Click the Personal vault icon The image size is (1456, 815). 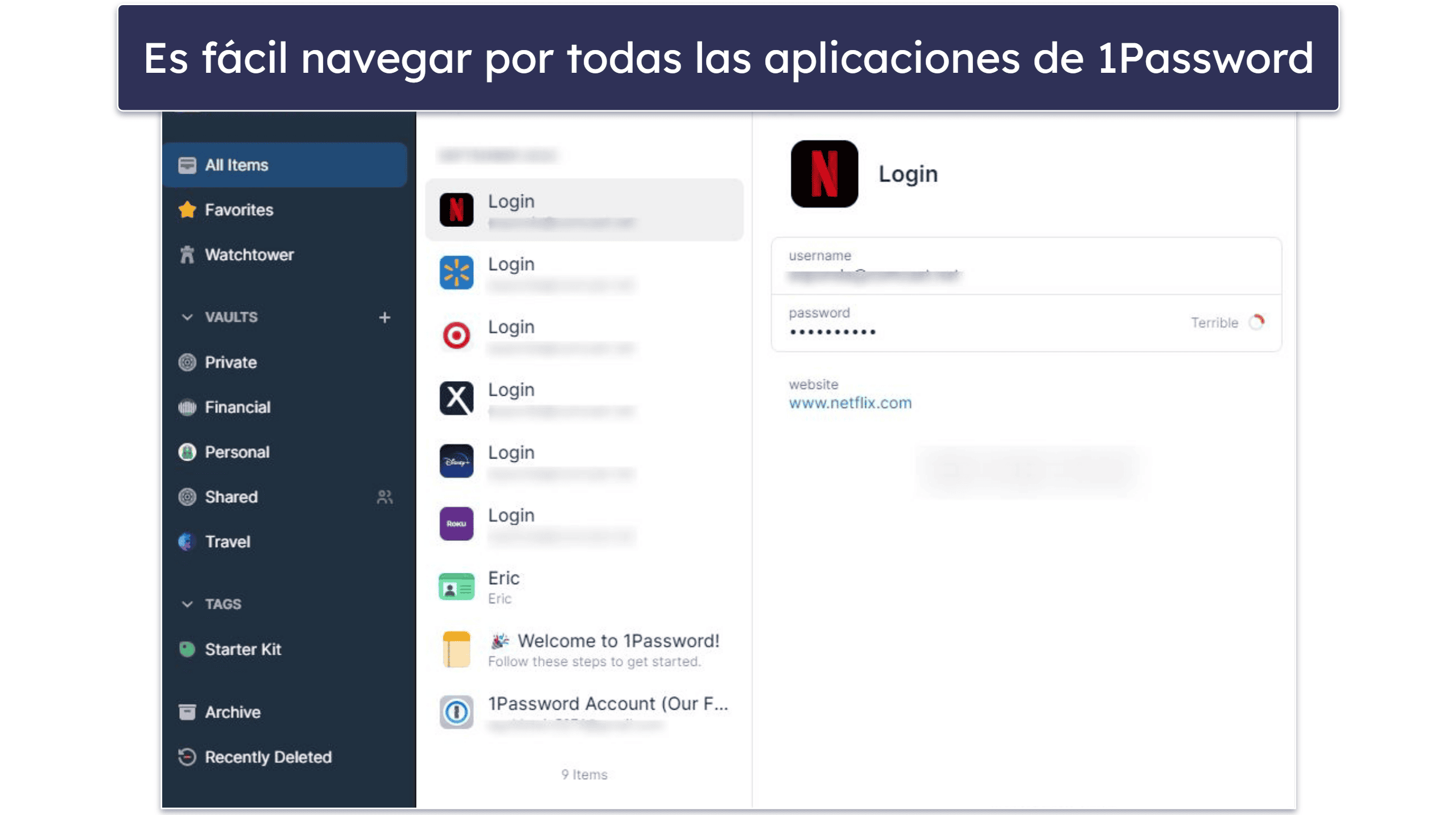pos(187,452)
